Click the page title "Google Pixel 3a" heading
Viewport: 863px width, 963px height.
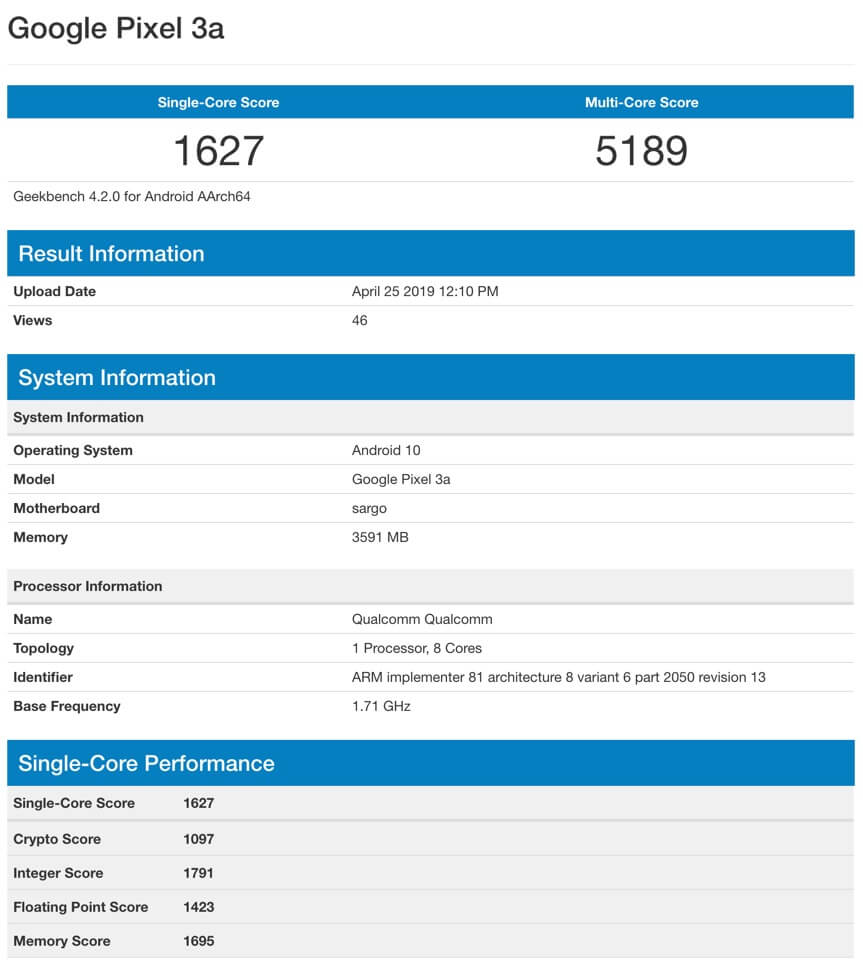click(116, 29)
